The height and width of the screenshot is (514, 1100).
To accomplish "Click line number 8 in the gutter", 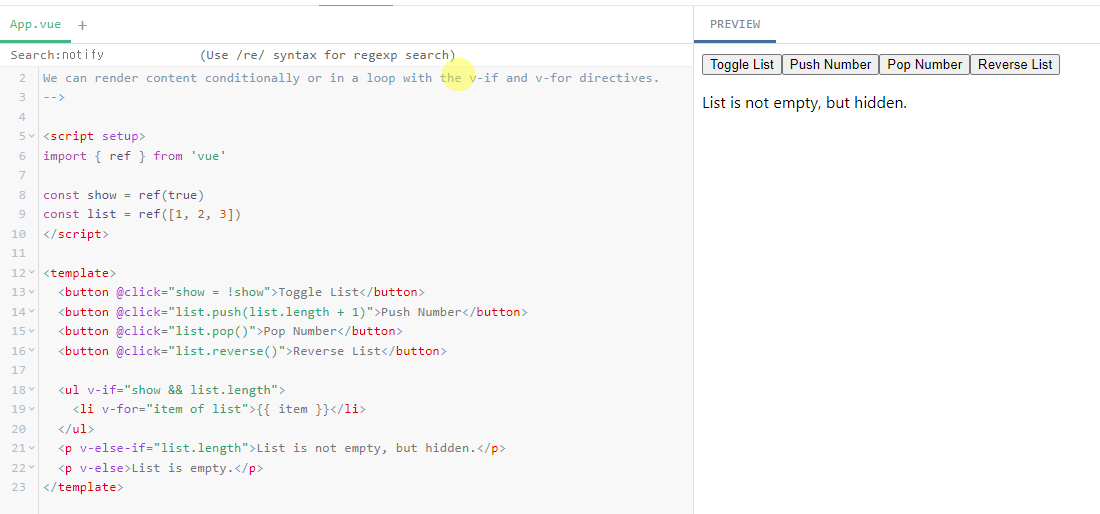I will coord(22,195).
